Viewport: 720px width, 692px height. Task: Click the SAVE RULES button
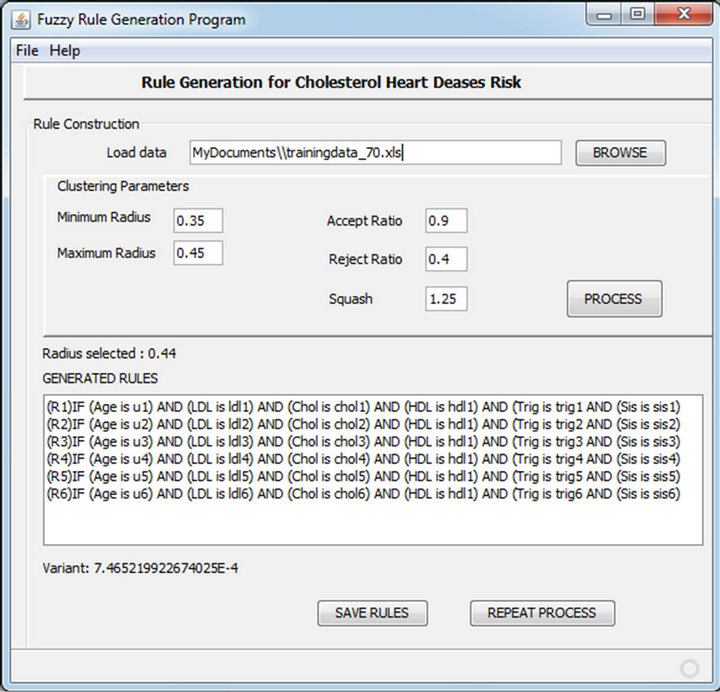click(372, 613)
